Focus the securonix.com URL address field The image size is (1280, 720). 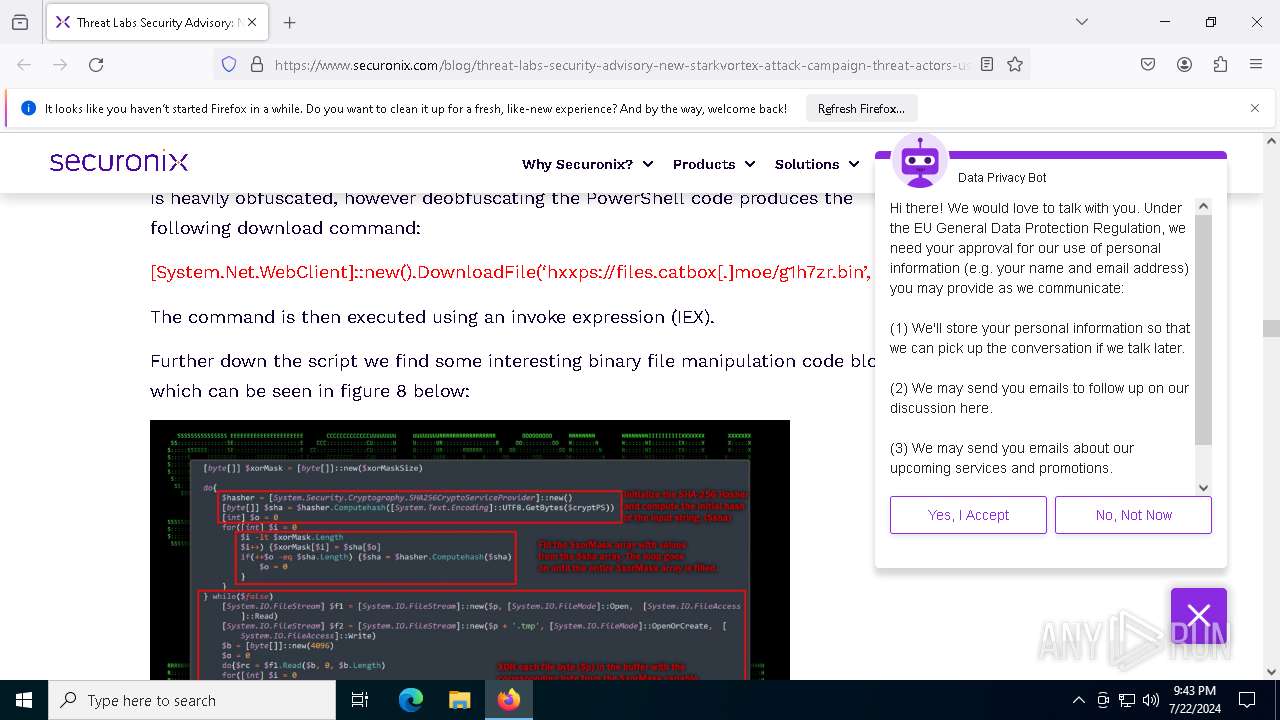(622, 65)
